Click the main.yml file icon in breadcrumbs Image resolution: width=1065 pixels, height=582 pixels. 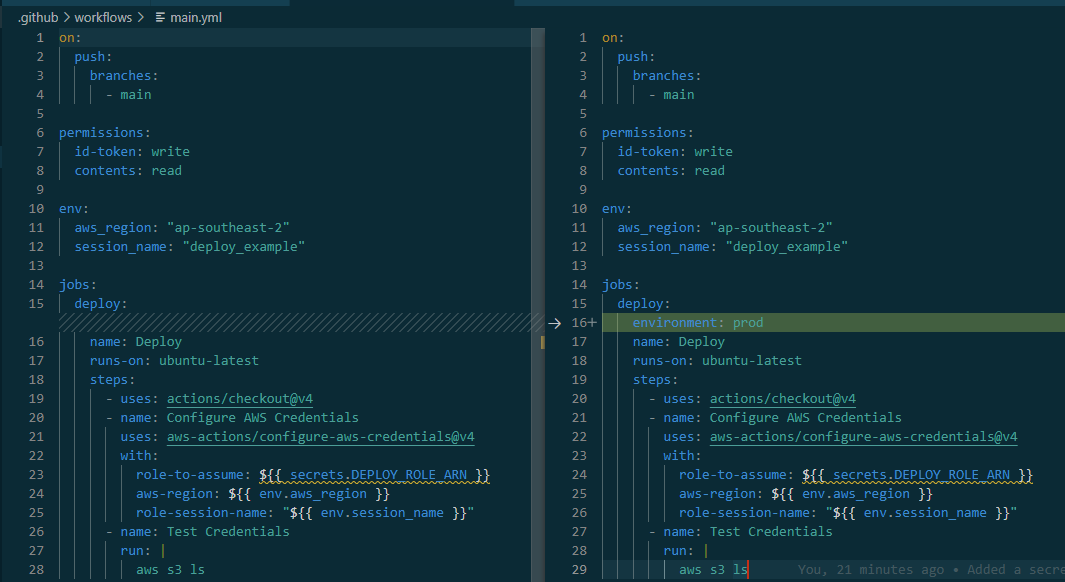[x=160, y=18]
